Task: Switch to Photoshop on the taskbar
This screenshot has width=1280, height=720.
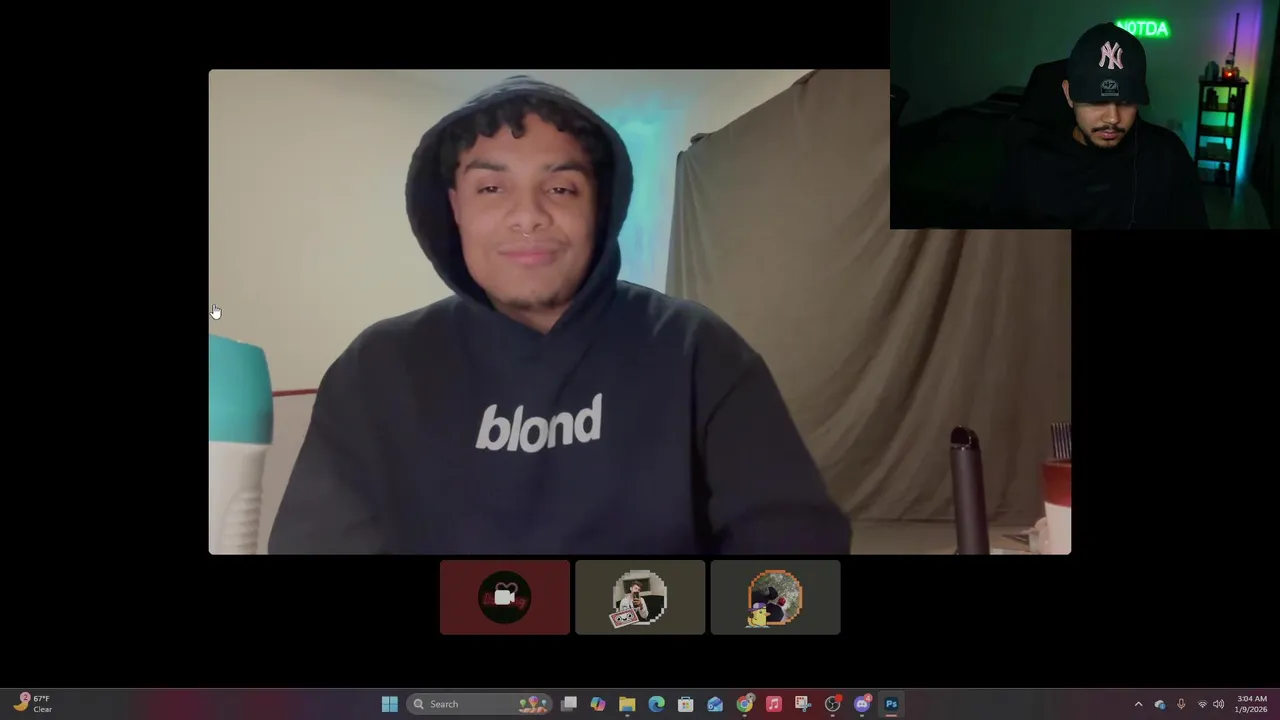Action: tap(891, 704)
